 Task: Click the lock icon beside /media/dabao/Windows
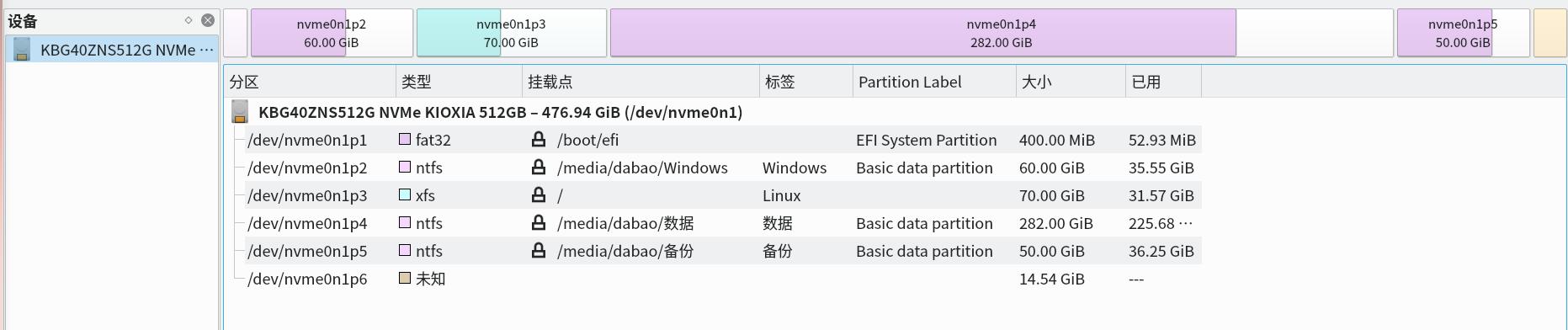(539, 168)
